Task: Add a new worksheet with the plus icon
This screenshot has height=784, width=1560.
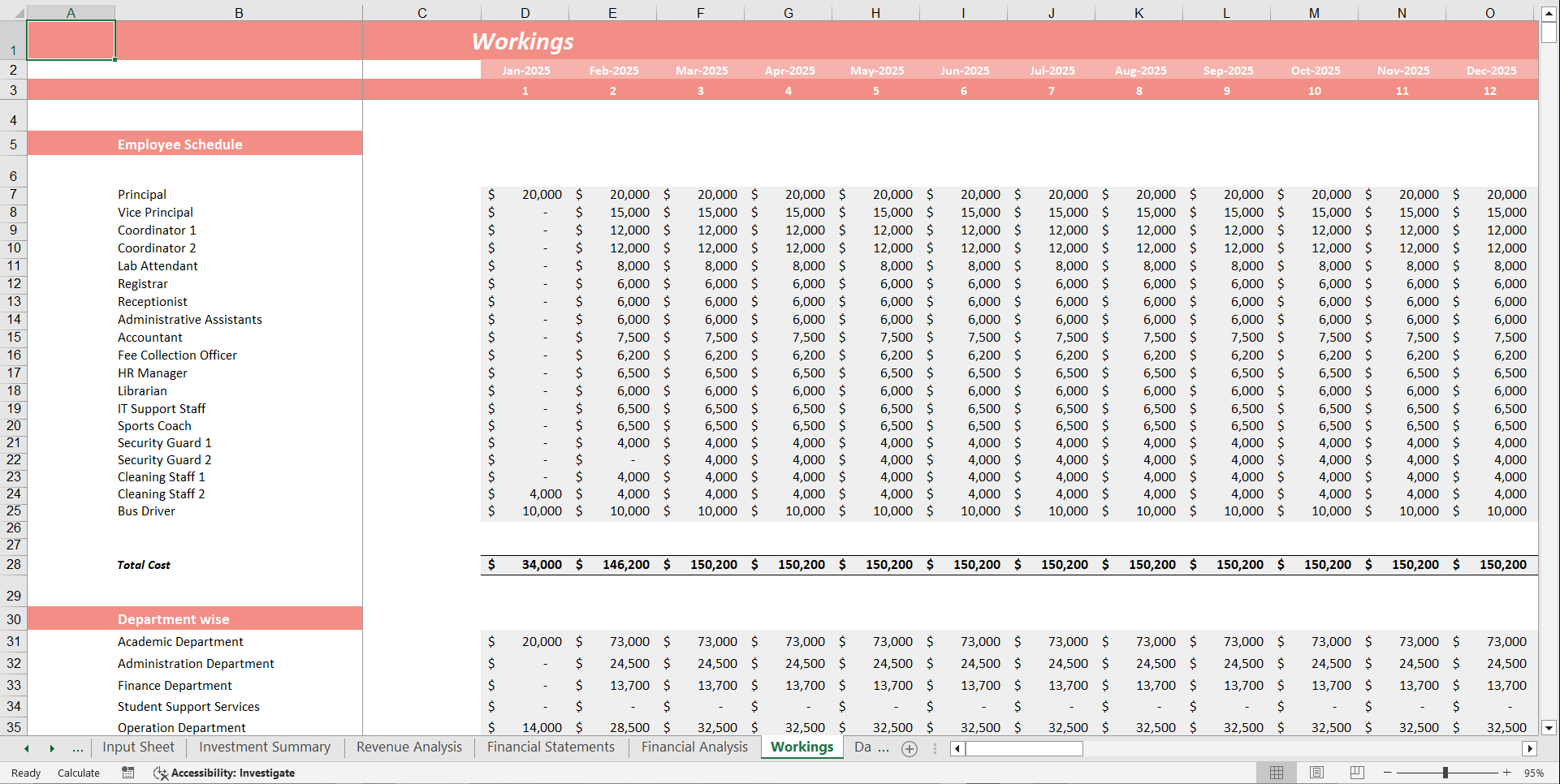Action: pos(909,748)
